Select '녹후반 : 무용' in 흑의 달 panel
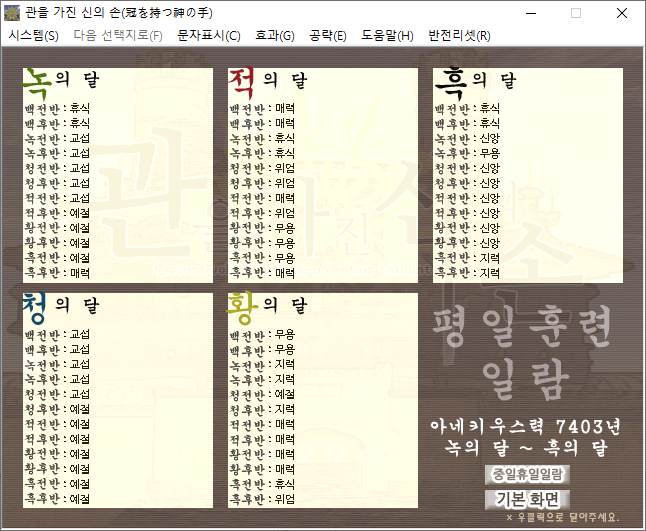 (467, 154)
